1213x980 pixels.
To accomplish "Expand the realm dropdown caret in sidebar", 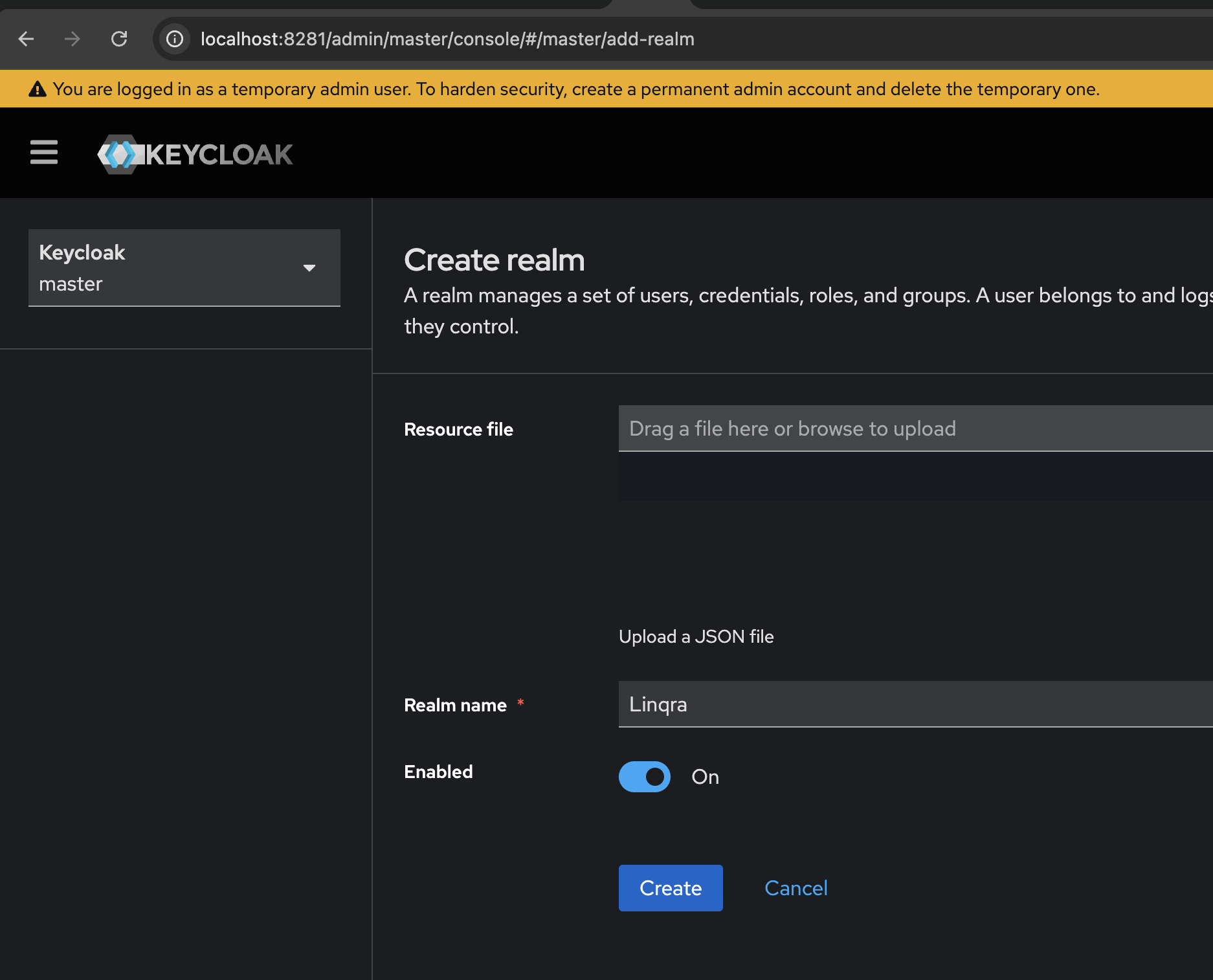I will [310, 267].
